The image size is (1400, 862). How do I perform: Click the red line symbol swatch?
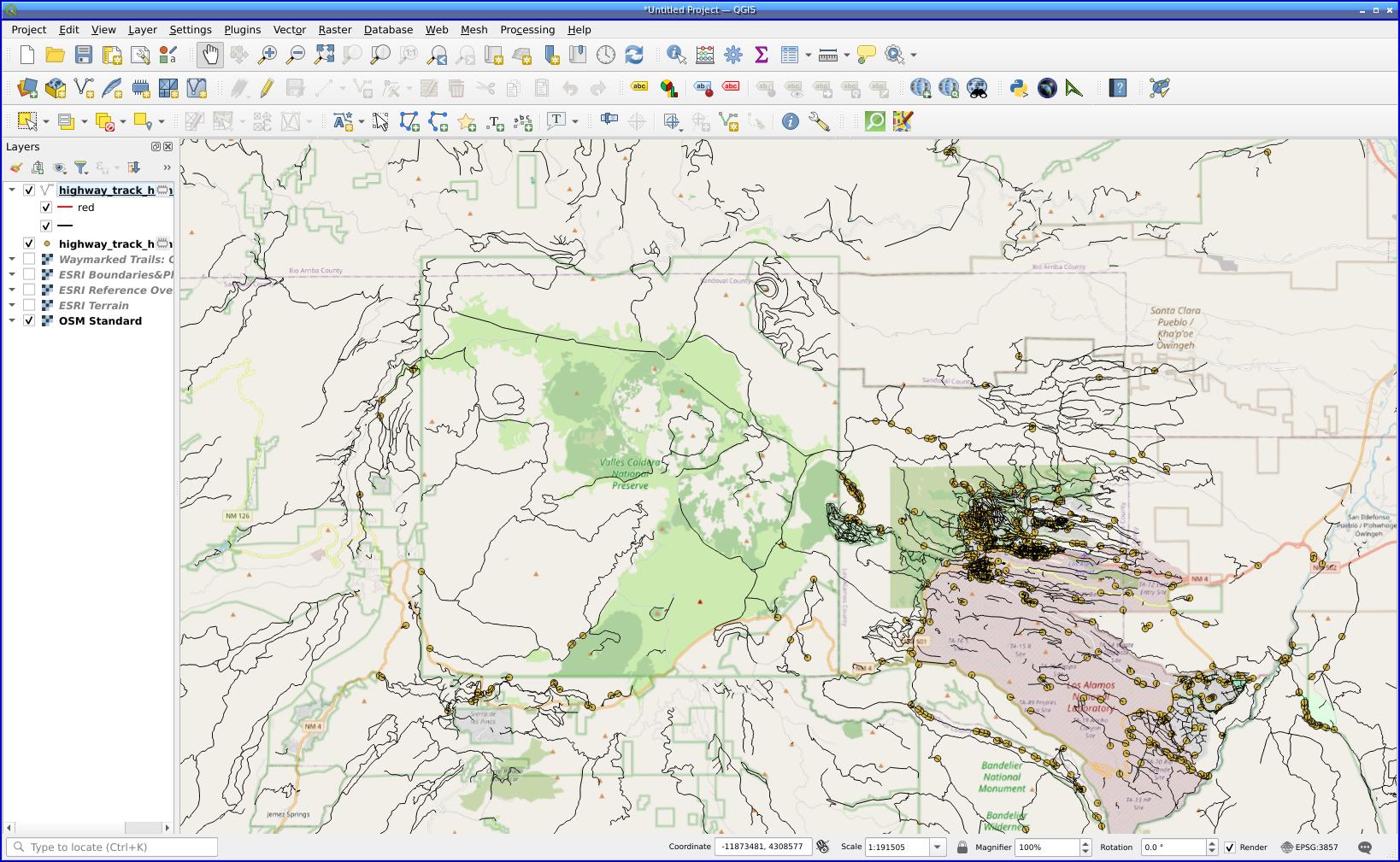[65, 208]
